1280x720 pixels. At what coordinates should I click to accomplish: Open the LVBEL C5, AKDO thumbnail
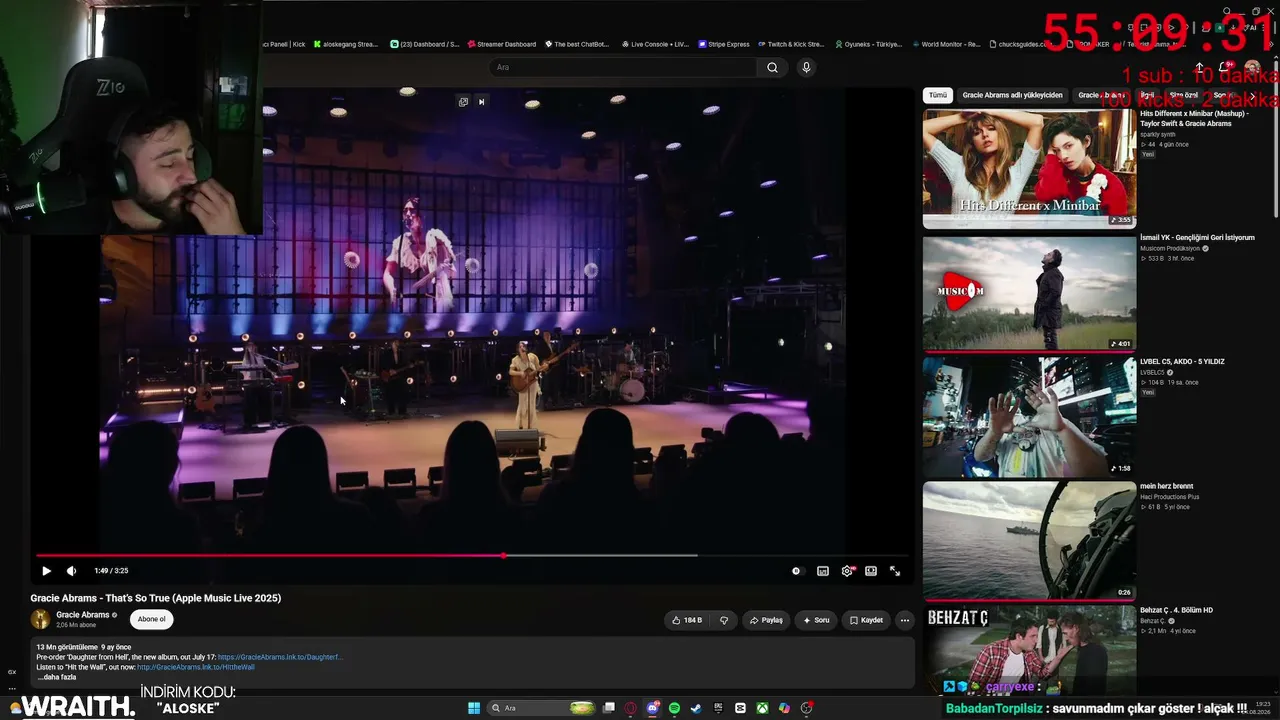coord(1029,417)
